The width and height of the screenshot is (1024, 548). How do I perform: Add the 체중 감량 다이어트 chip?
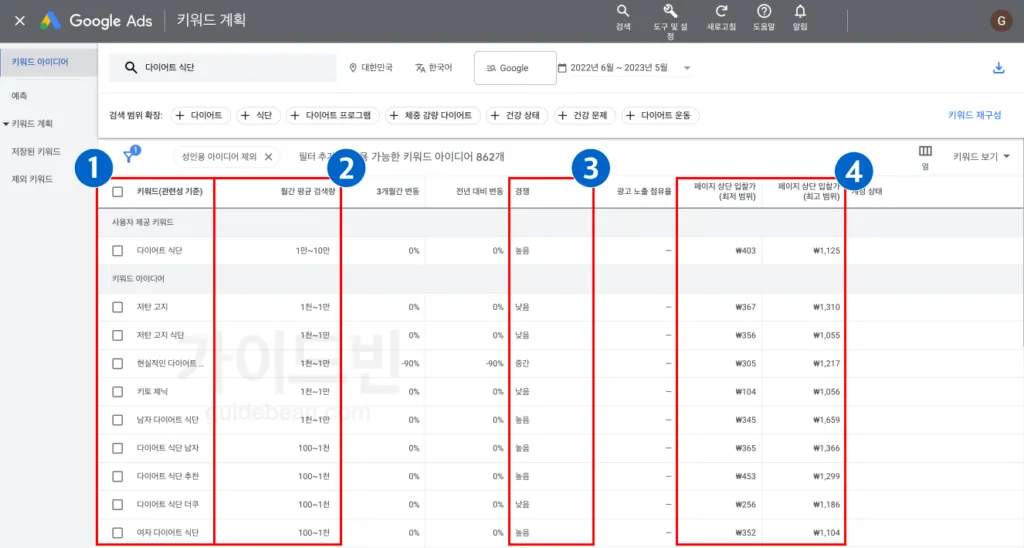point(432,116)
